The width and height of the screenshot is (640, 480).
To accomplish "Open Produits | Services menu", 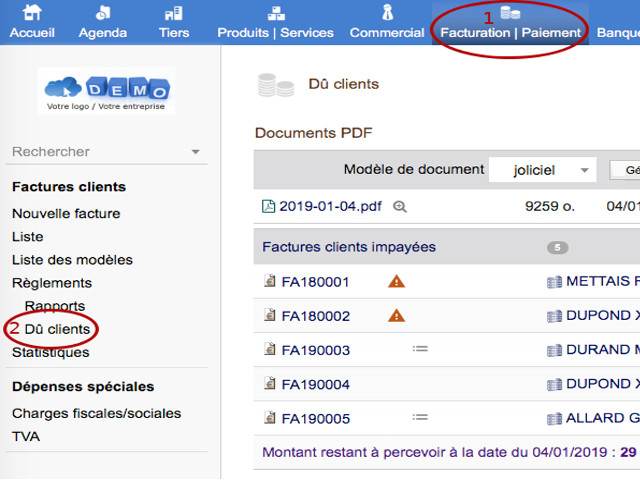I will click(x=275, y=32).
